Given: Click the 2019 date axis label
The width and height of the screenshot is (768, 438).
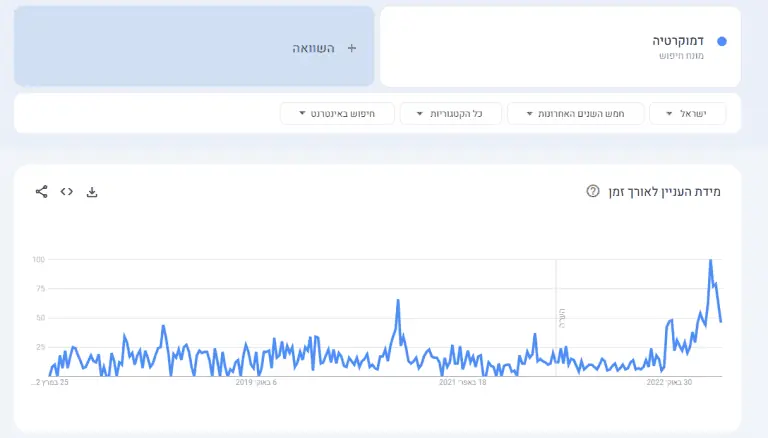Looking at the screenshot, I should pos(256,382).
